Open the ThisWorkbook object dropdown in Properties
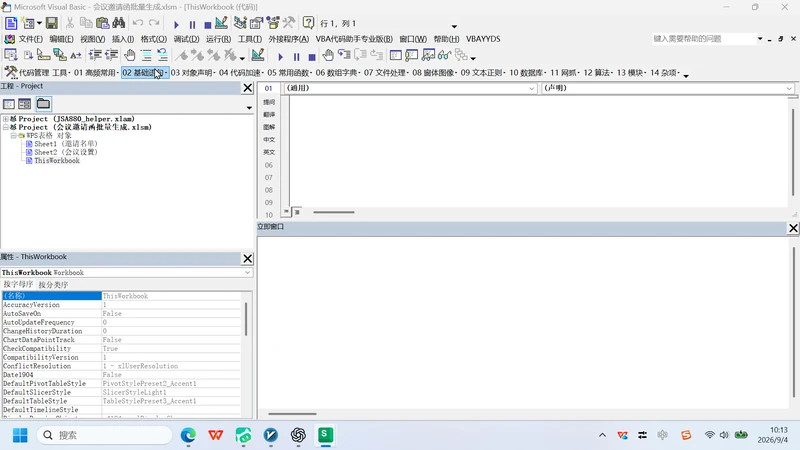 247,272
